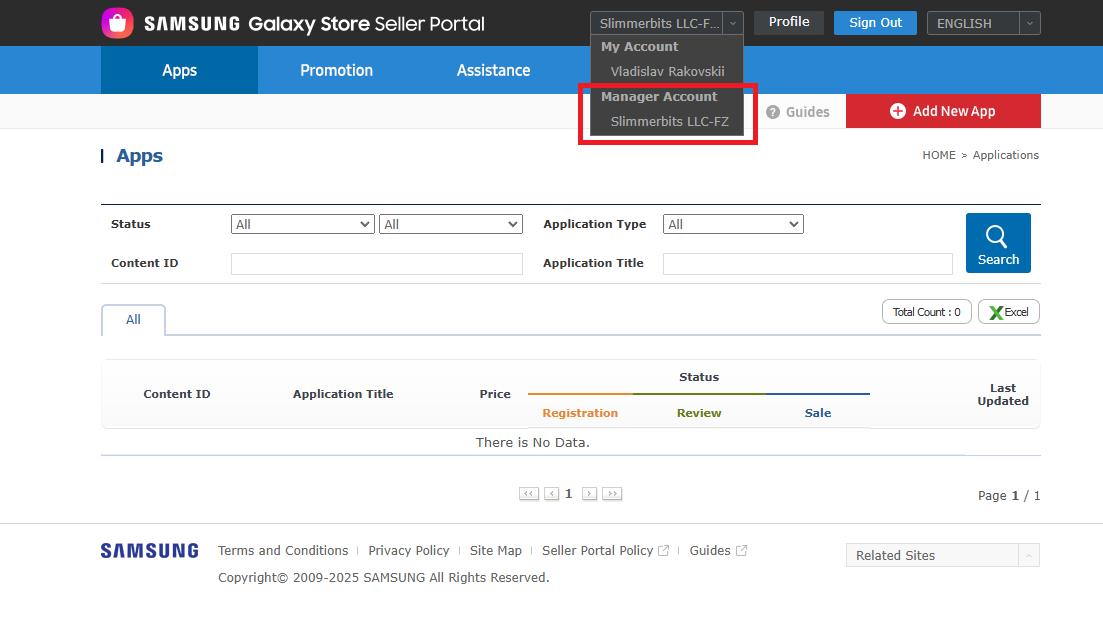Click the plus icon on Add New App

click(898, 111)
